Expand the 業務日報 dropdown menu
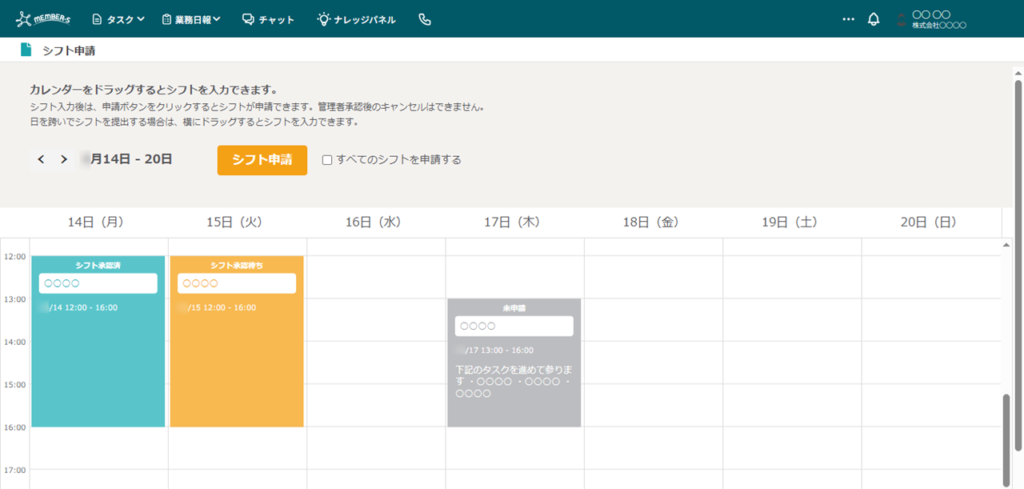This screenshot has height=489, width=1024. (191, 20)
